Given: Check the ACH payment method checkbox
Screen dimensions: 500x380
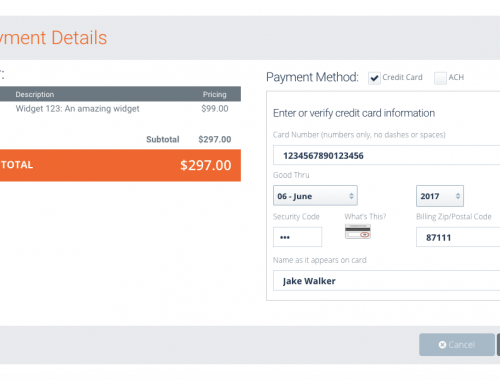Looking at the screenshot, I should point(440,78).
